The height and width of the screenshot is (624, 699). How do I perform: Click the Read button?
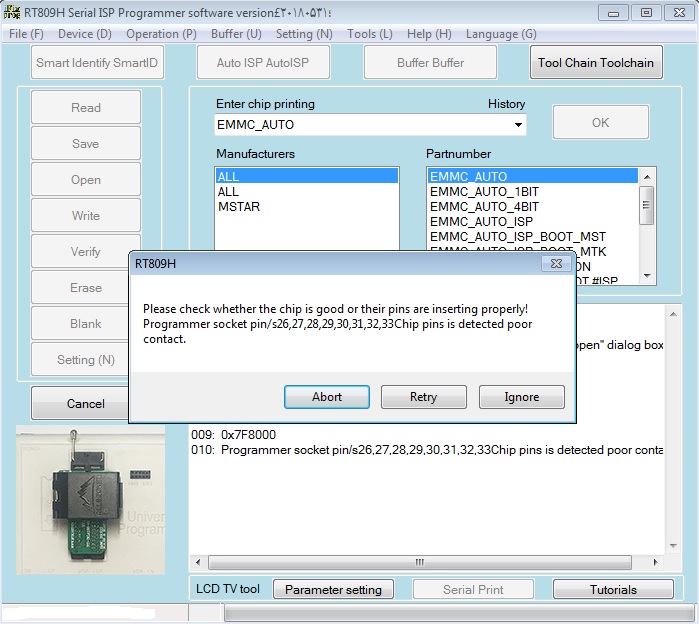86,107
